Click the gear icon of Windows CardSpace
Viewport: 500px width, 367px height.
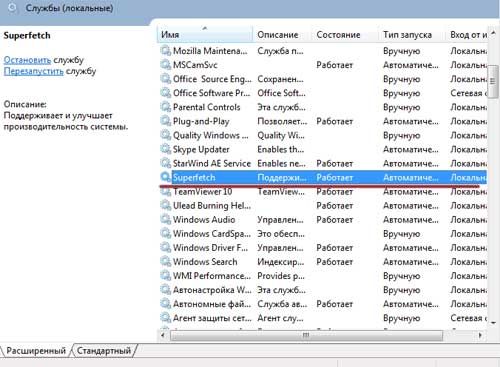[166, 234]
